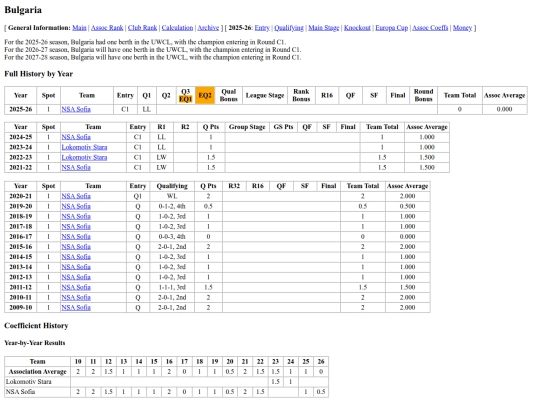Image resolution: width=540 pixels, height=405 pixels.
Task: Select the Association Average row label
Action: 38,372
